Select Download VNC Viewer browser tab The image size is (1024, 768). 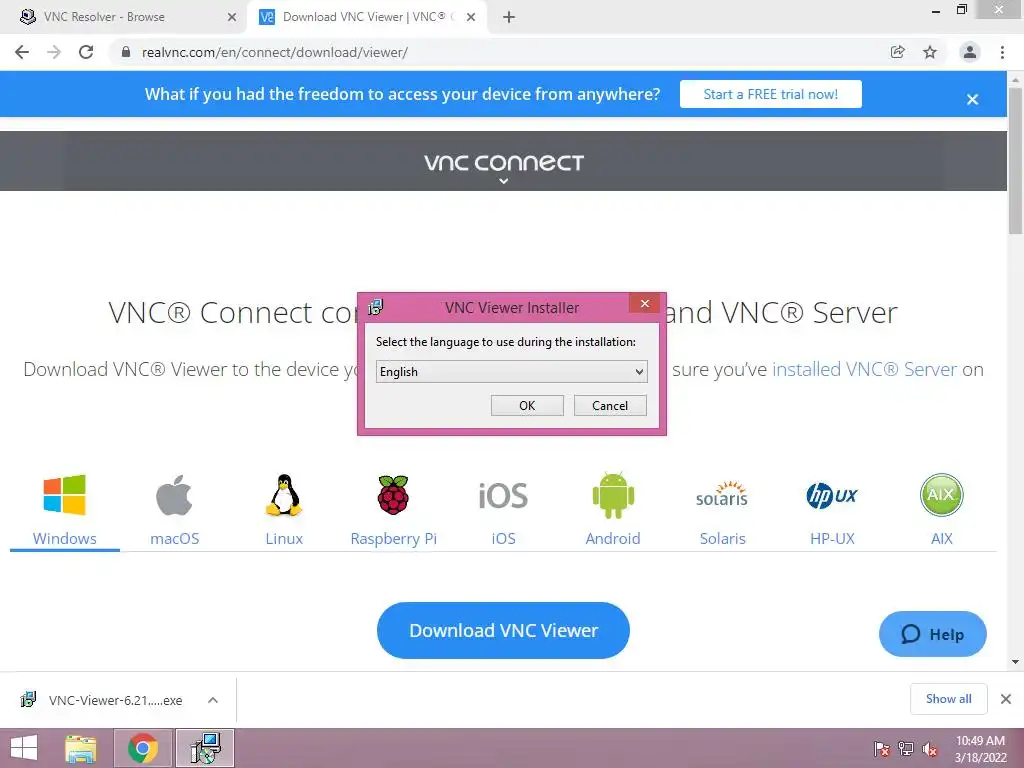(365, 17)
